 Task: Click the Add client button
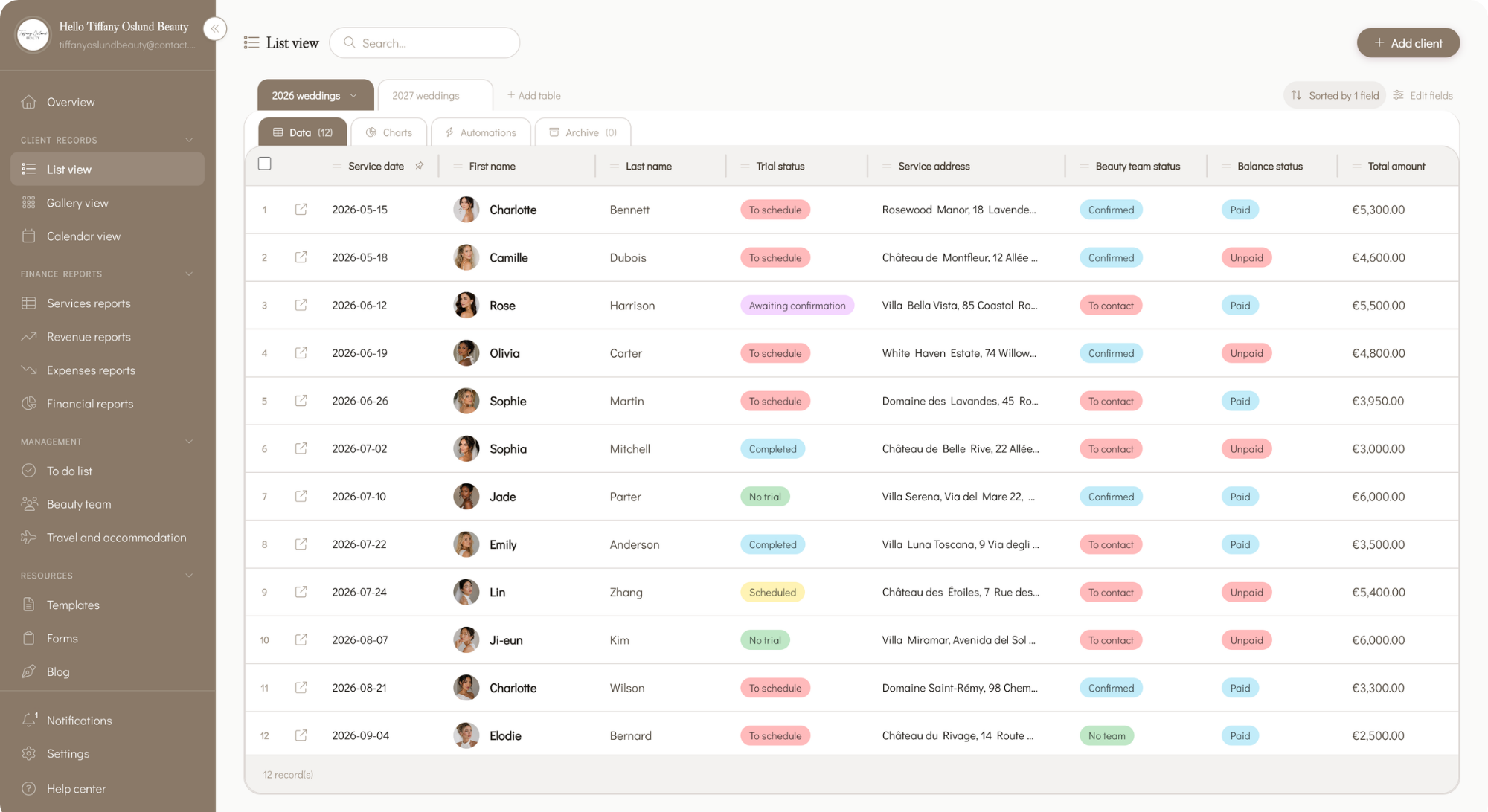click(x=1408, y=43)
